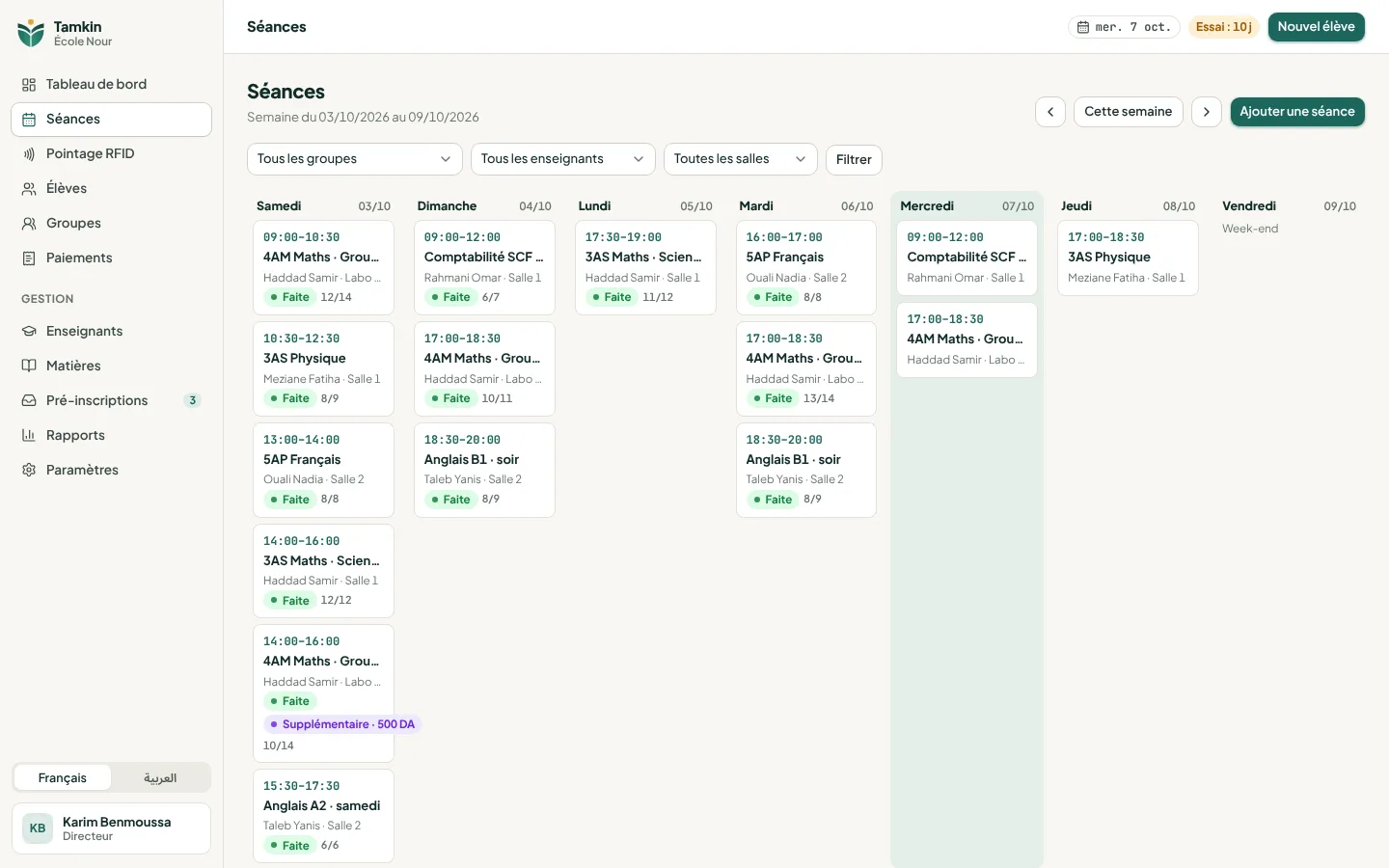The image size is (1389, 868).
Task: Open Karim Benmoussa profile card
Action: point(112,828)
